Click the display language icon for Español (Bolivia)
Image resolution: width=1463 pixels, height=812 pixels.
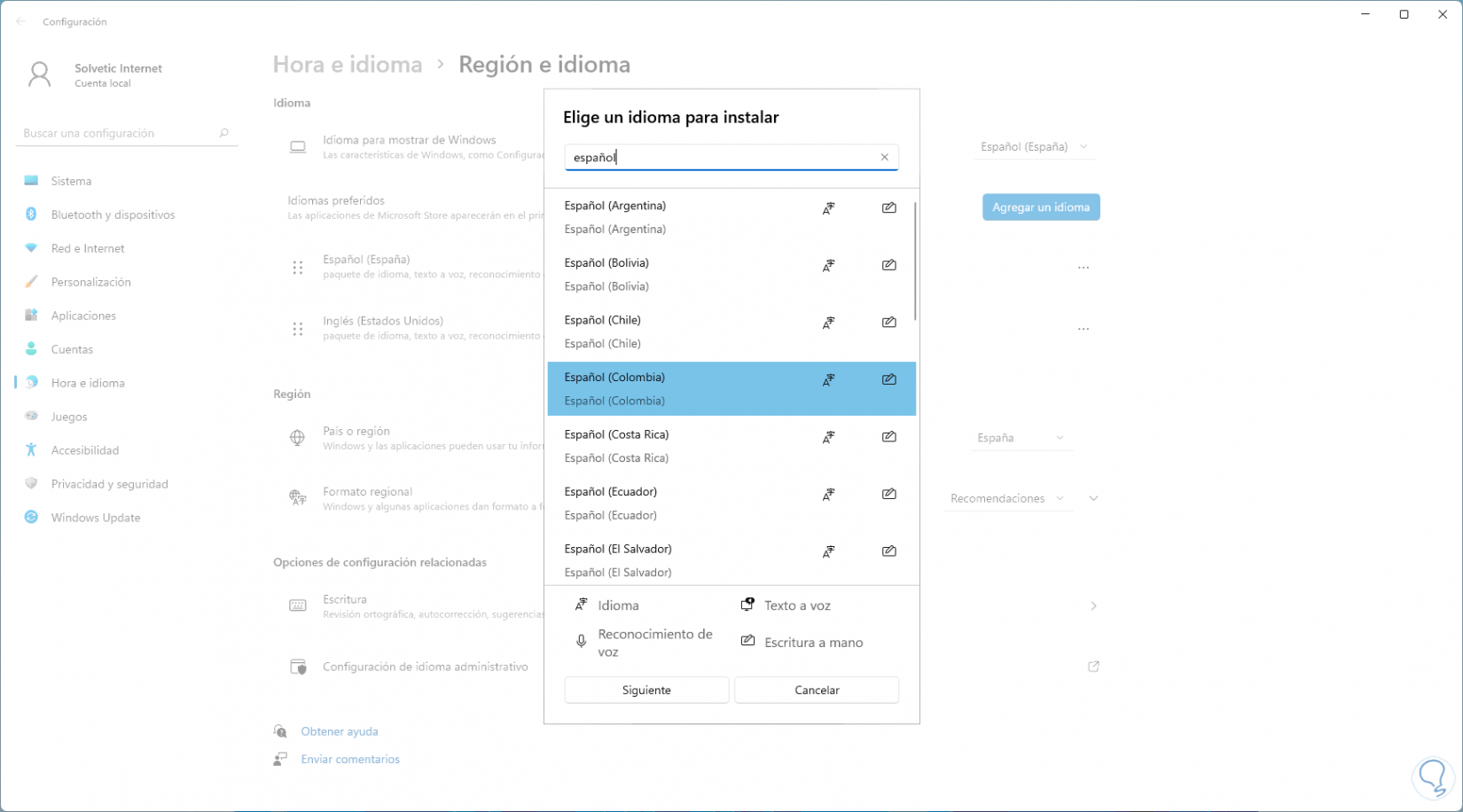(828, 266)
